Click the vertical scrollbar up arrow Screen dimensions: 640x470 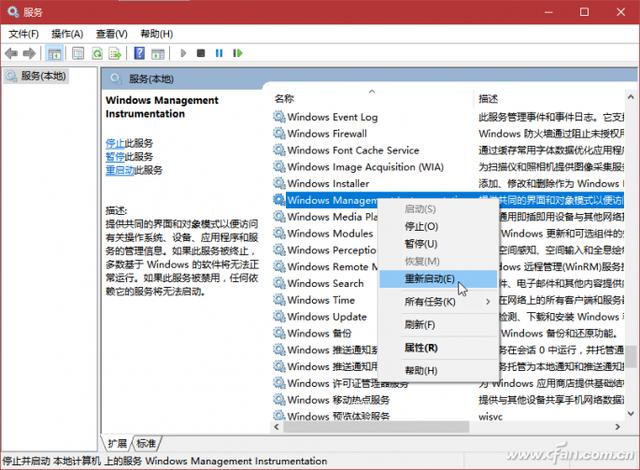631,97
